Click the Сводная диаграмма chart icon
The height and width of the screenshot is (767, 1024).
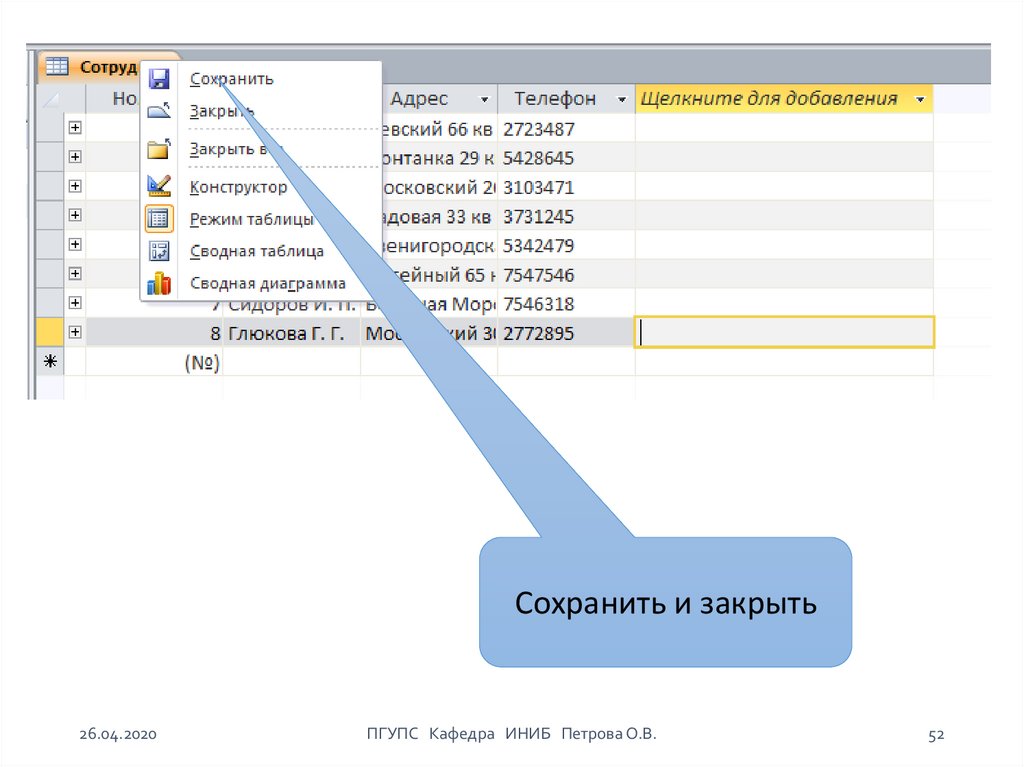[159, 284]
